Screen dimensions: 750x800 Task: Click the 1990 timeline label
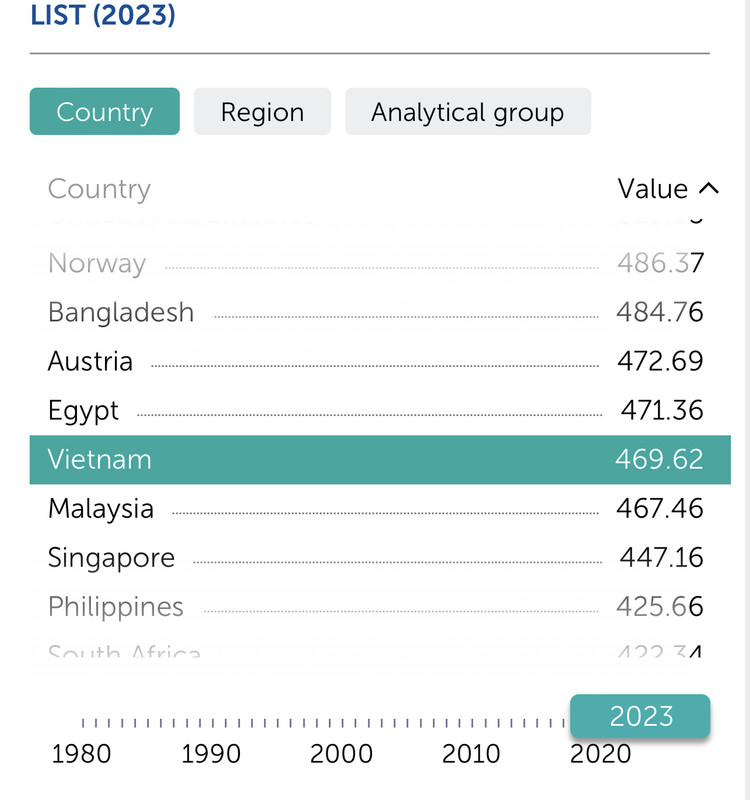coord(211,754)
